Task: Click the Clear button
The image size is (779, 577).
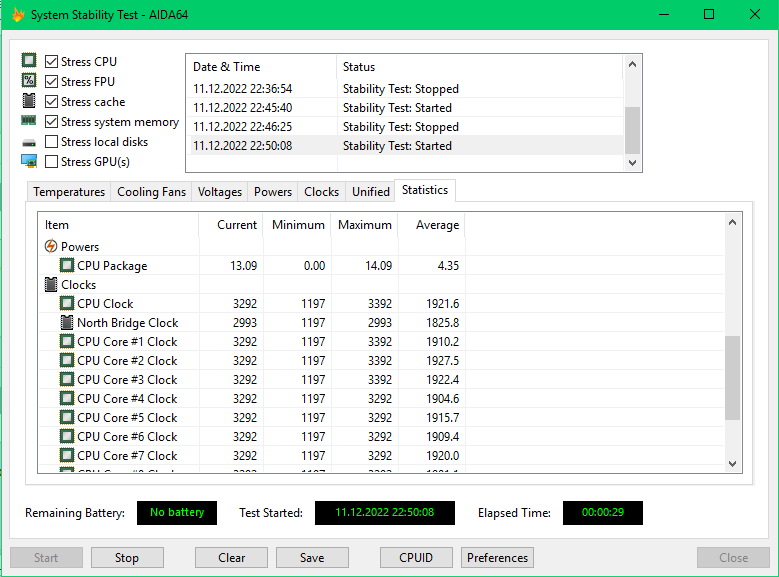Action: point(232,558)
